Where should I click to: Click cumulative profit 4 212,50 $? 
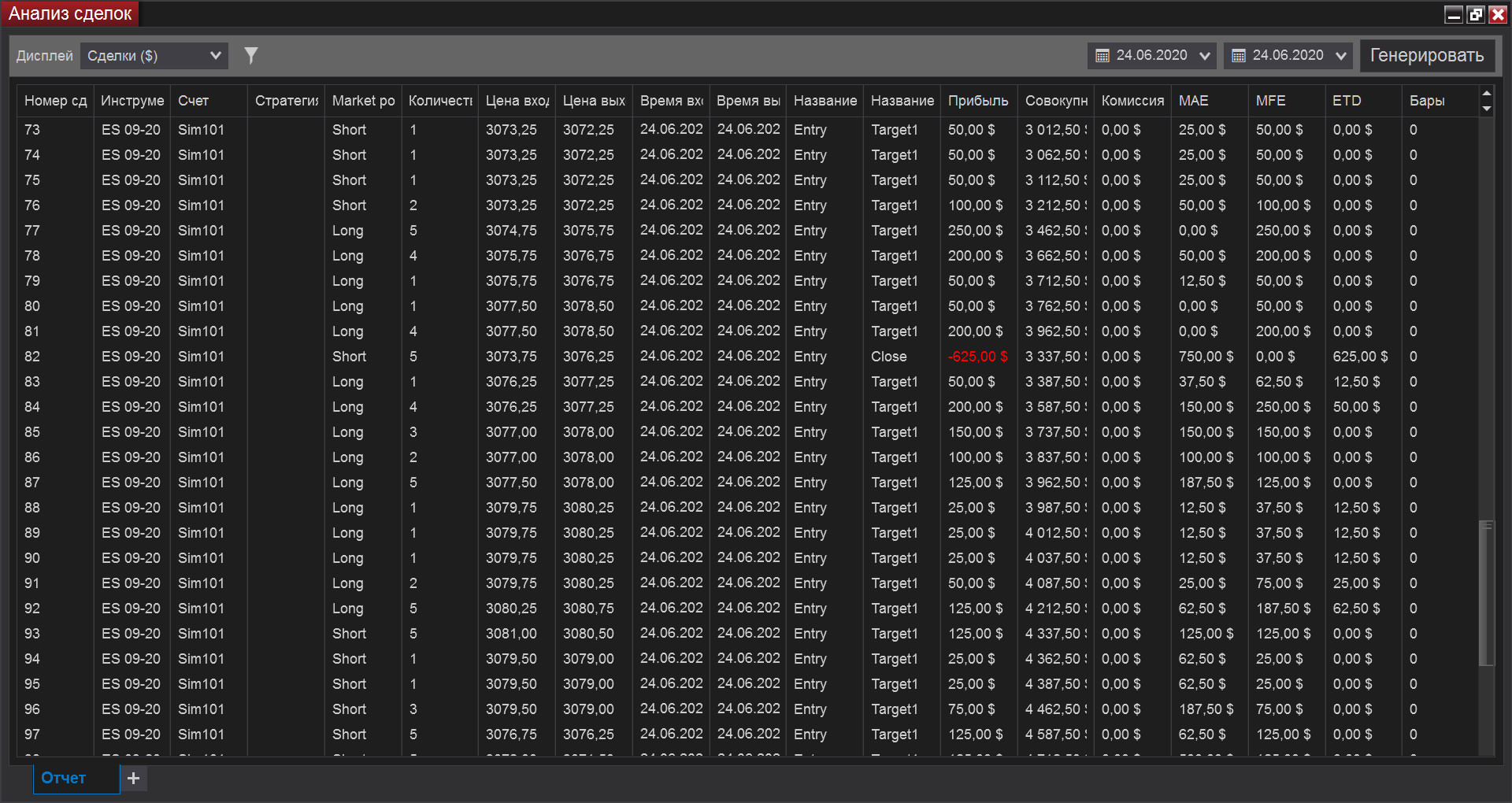click(x=1056, y=609)
